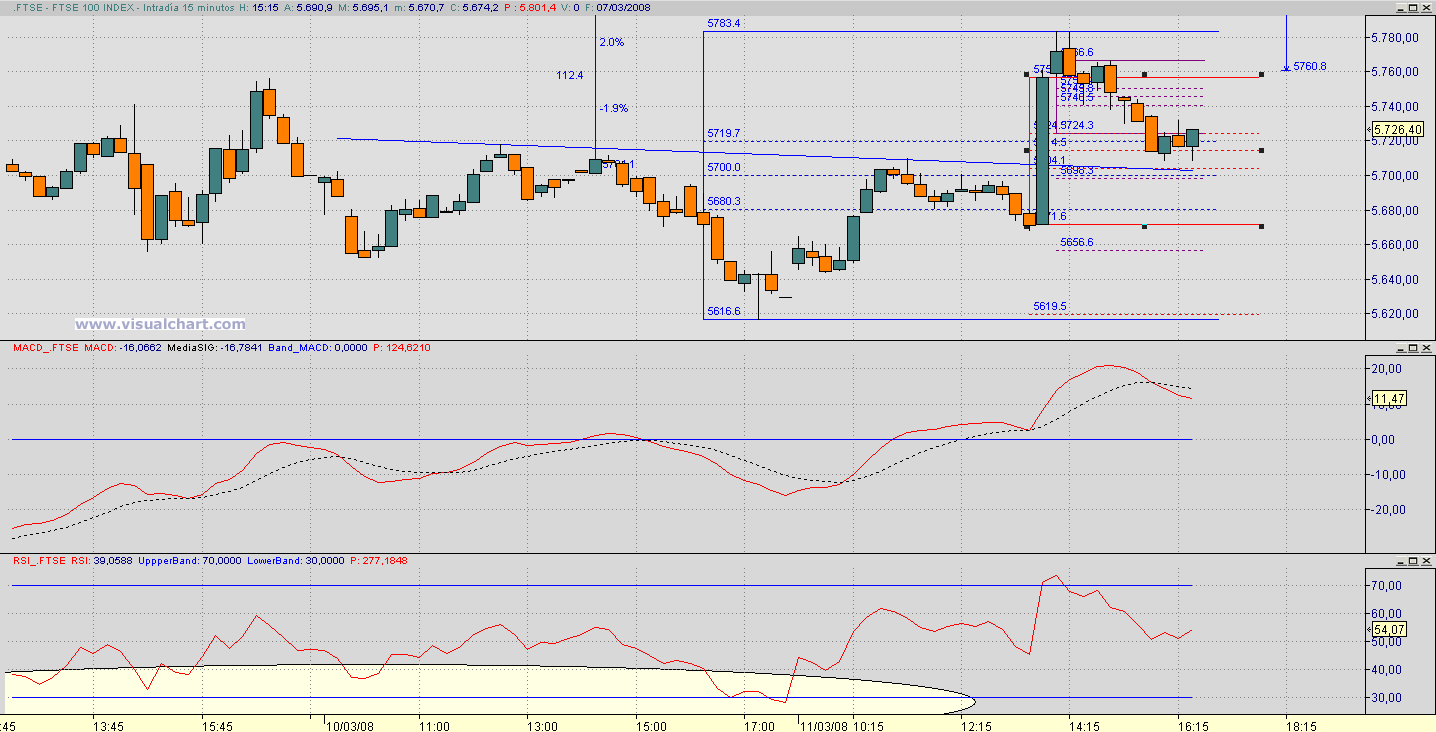
Task: Click the '10/03/08' date on the time axis
Action: (x=349, y=726)
